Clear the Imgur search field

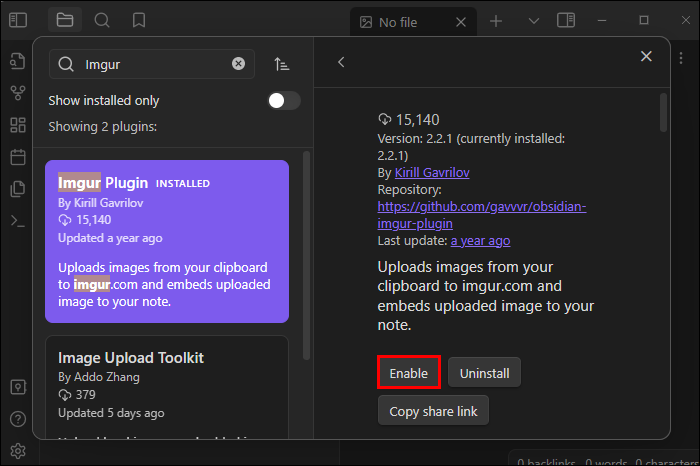pyautogui.click(x=238, y=63)
